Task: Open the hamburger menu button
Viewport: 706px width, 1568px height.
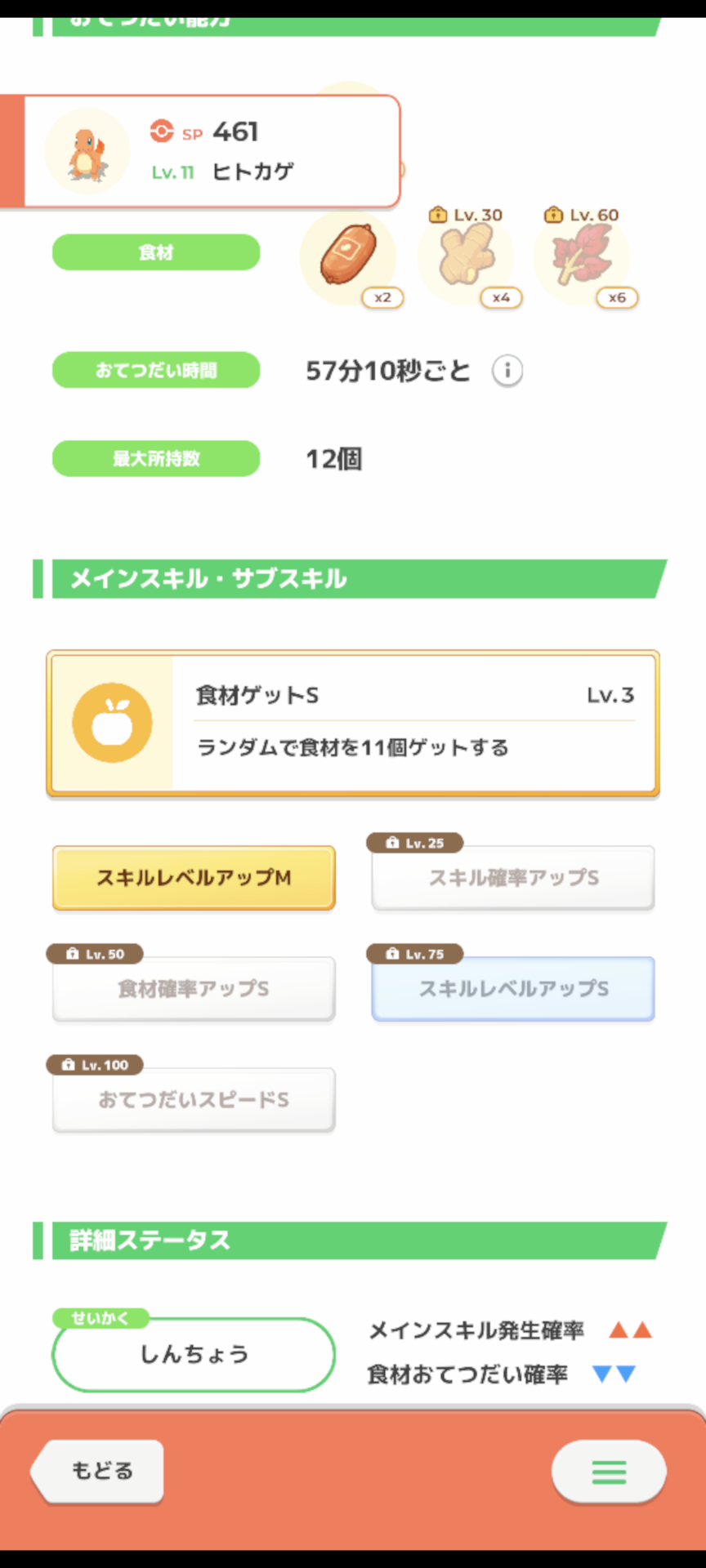Action: pyautogui.click(x=609, y=1472)
